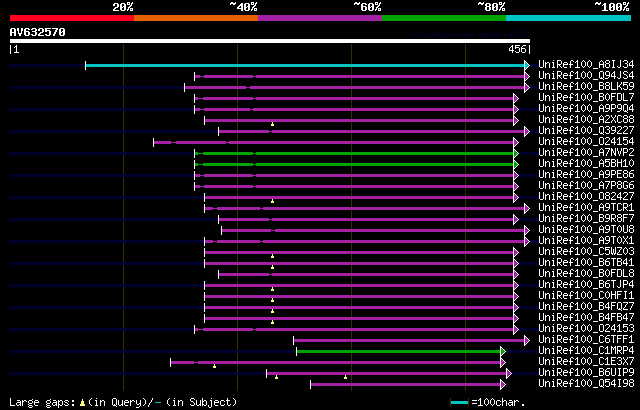Click the orange ~40% identity legend segment
Viewport: 640px width, 410px height.
pyautogui.click(x=196, y=18)
